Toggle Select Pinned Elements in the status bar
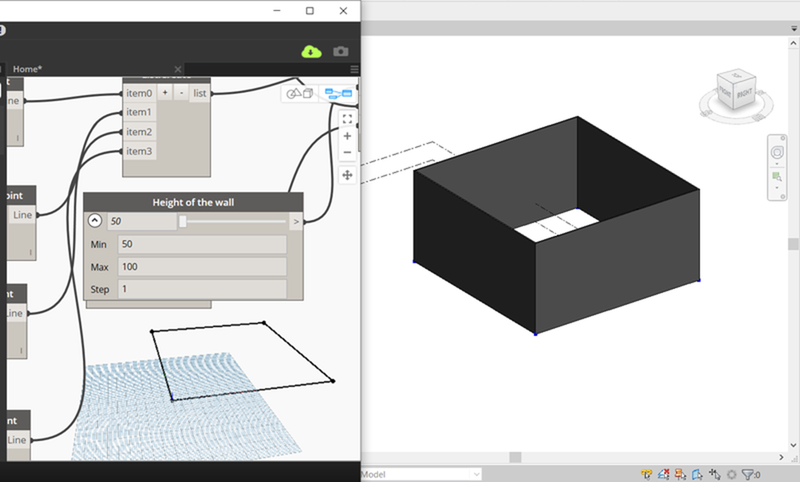Viewport: 800px width, 482px height. coord(680,475)
